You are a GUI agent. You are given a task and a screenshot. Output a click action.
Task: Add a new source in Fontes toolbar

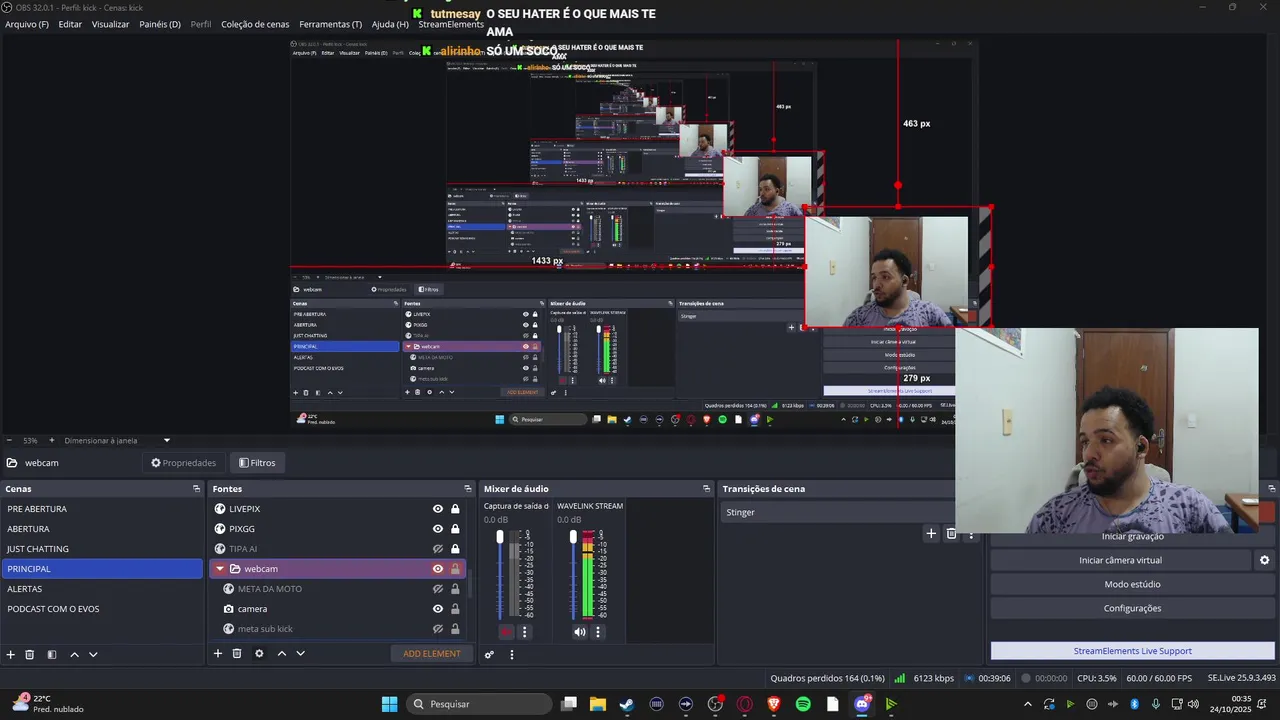click(x=218, y=653)
